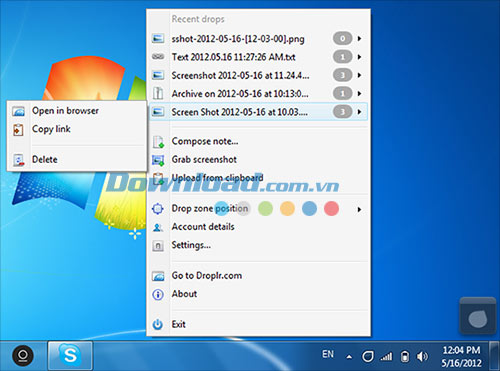
Task: Click the Skype taskbar icon
Action: tap(70, 355)
